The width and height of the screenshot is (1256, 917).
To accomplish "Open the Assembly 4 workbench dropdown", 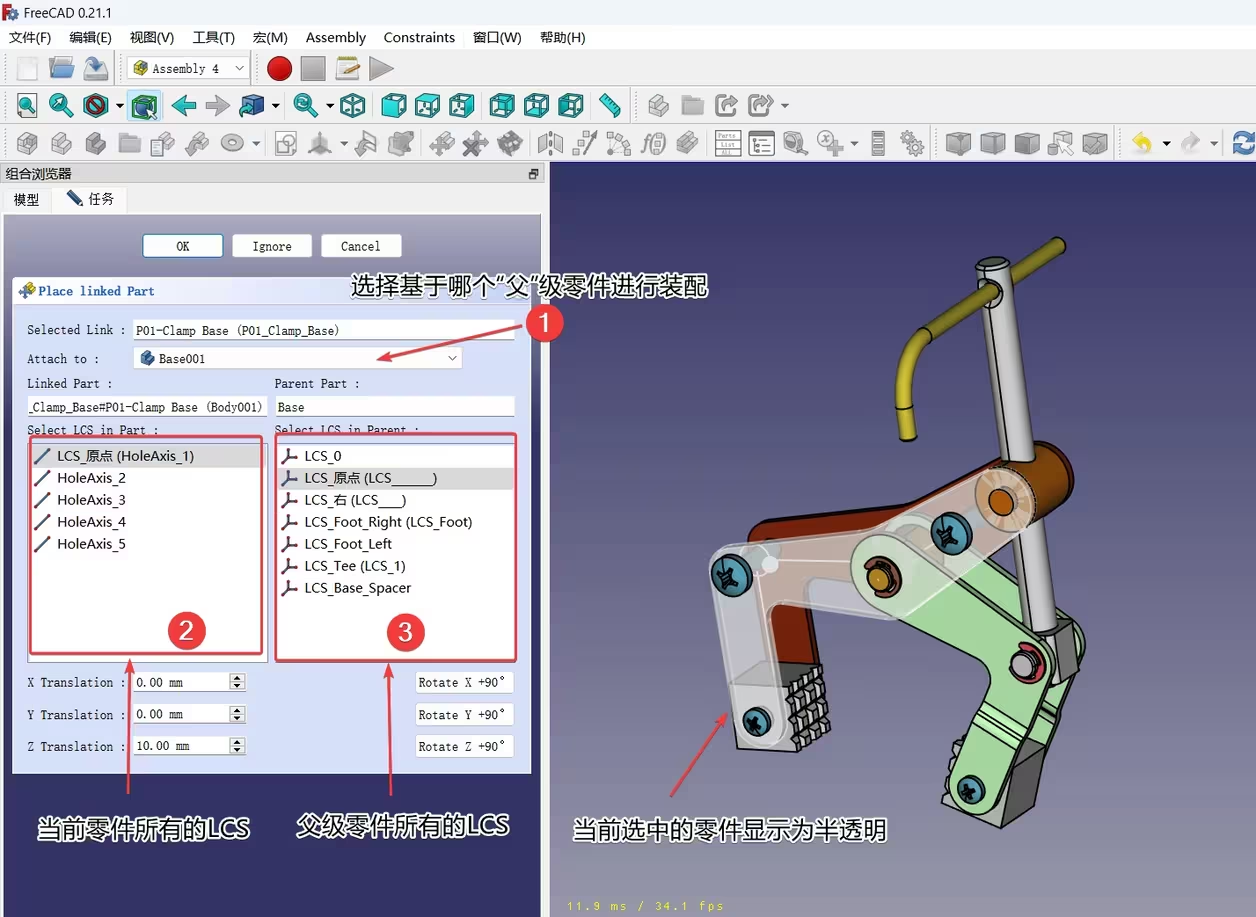I will [x=188, y=68].
